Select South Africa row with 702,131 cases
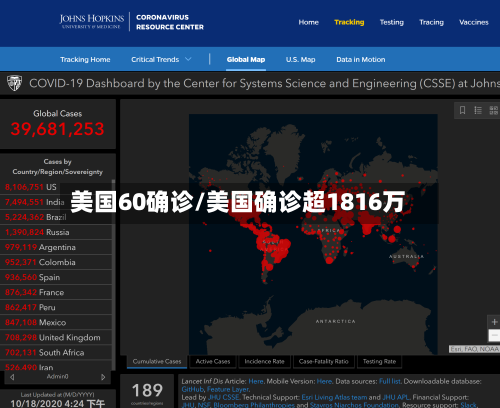The image size is (500, 408). pos(56,352)
